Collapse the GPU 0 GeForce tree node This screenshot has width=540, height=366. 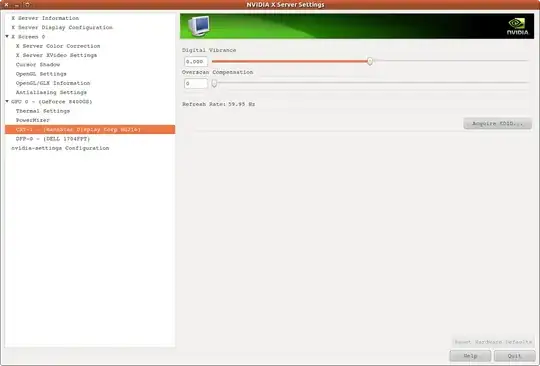[x=7, y=101]
